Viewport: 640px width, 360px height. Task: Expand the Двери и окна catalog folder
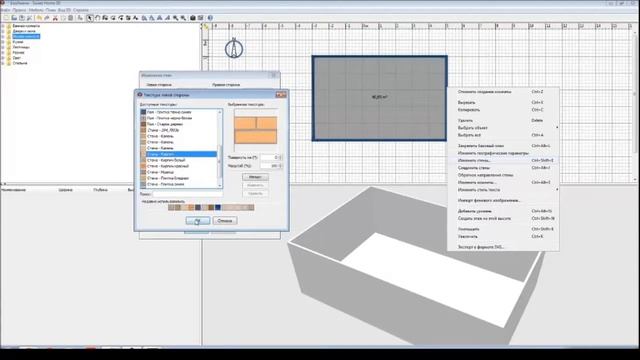point(3,31)
